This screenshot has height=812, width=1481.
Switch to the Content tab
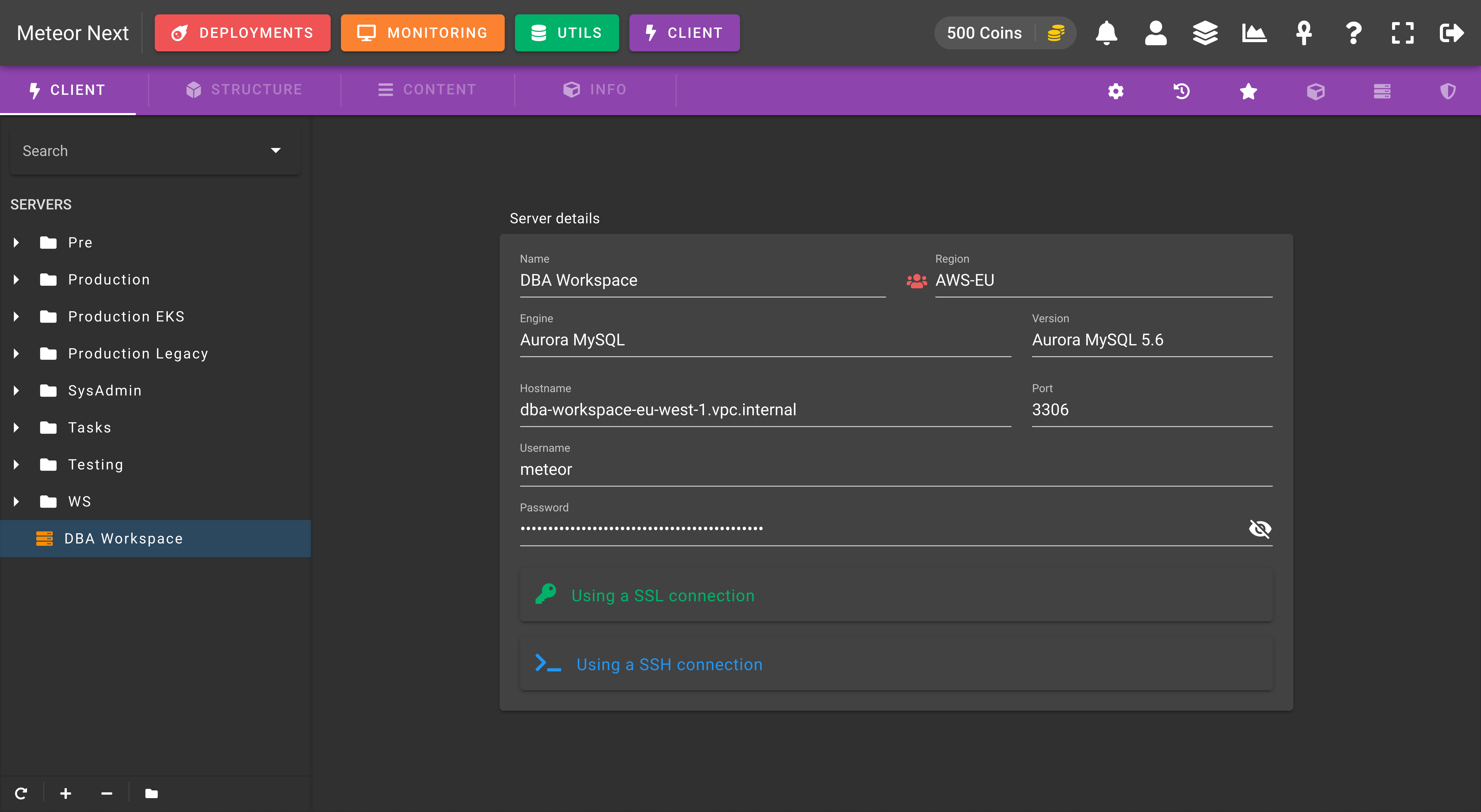[x=427, y=90]
